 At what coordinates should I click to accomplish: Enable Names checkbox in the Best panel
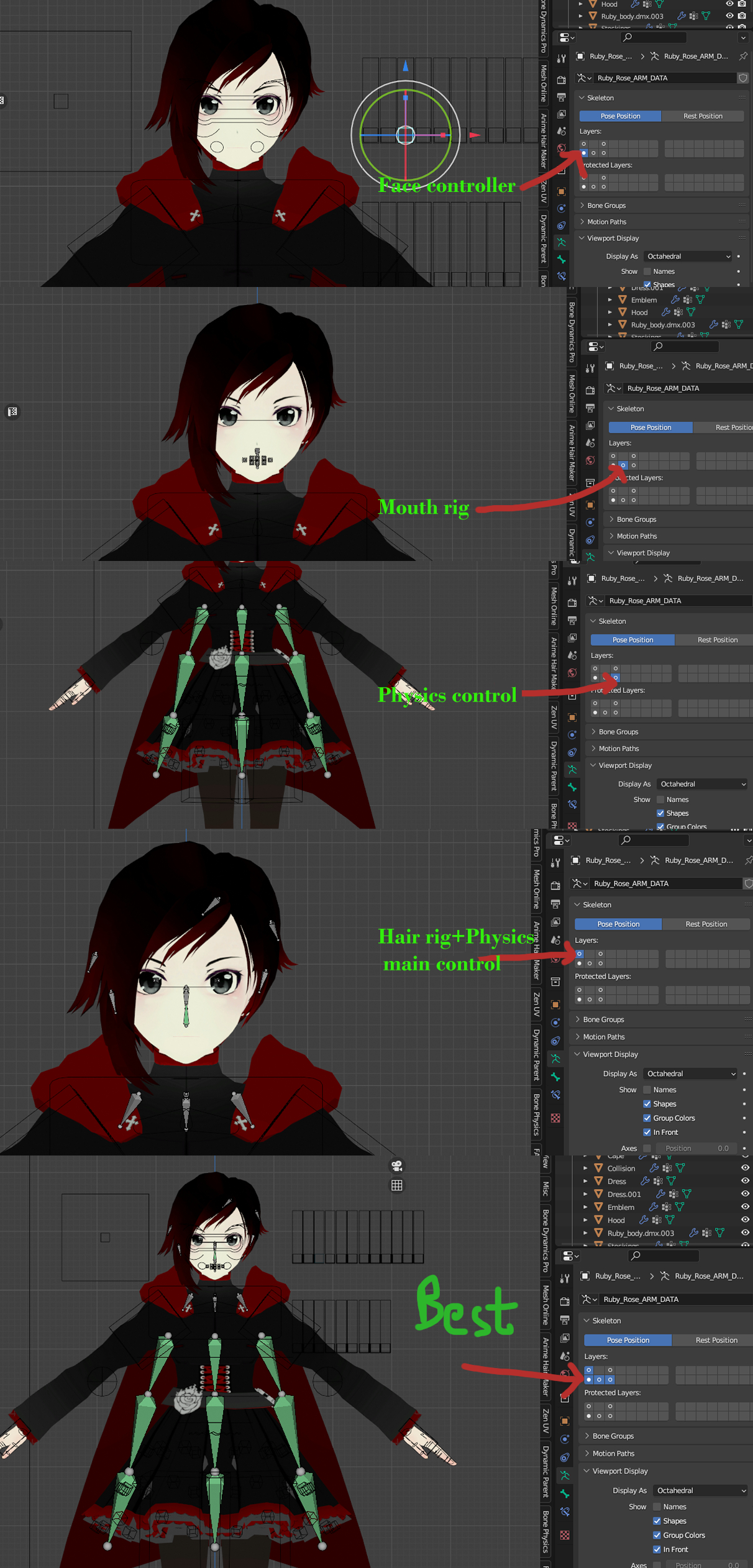tap(657, 1506)
